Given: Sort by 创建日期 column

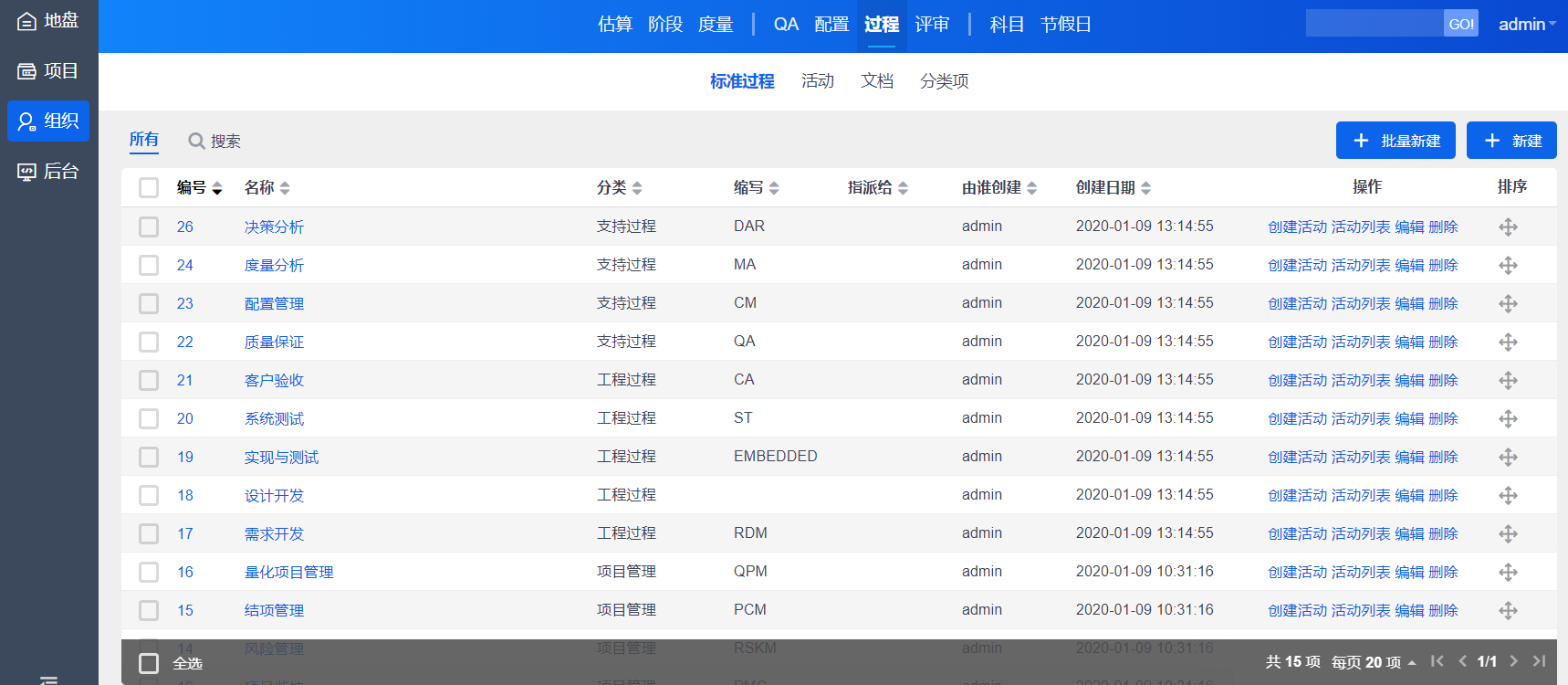Looking at the screenshot, I should tap(1113, 187).
